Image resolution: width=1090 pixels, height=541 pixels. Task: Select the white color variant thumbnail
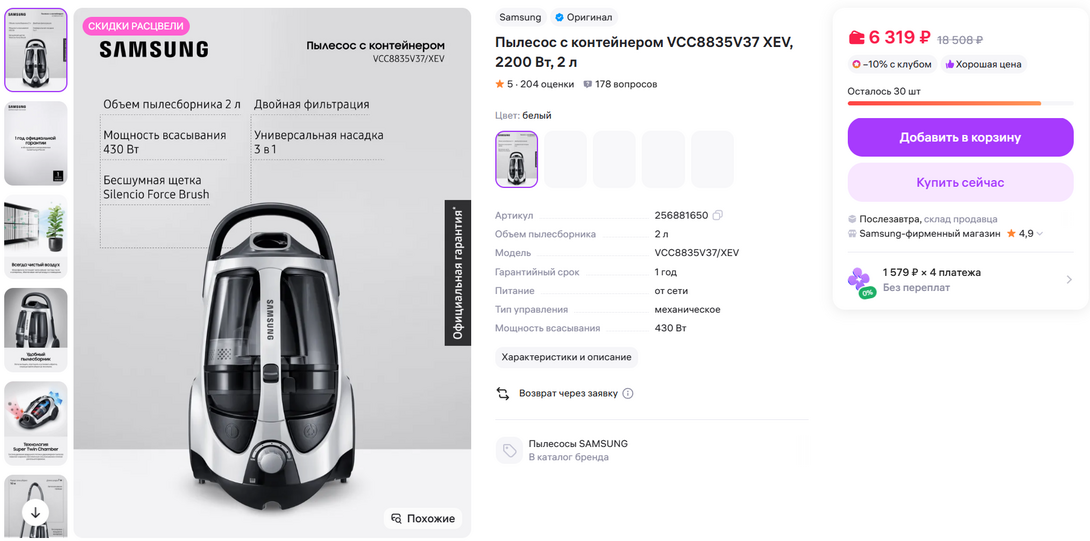[x=516, y=159]
